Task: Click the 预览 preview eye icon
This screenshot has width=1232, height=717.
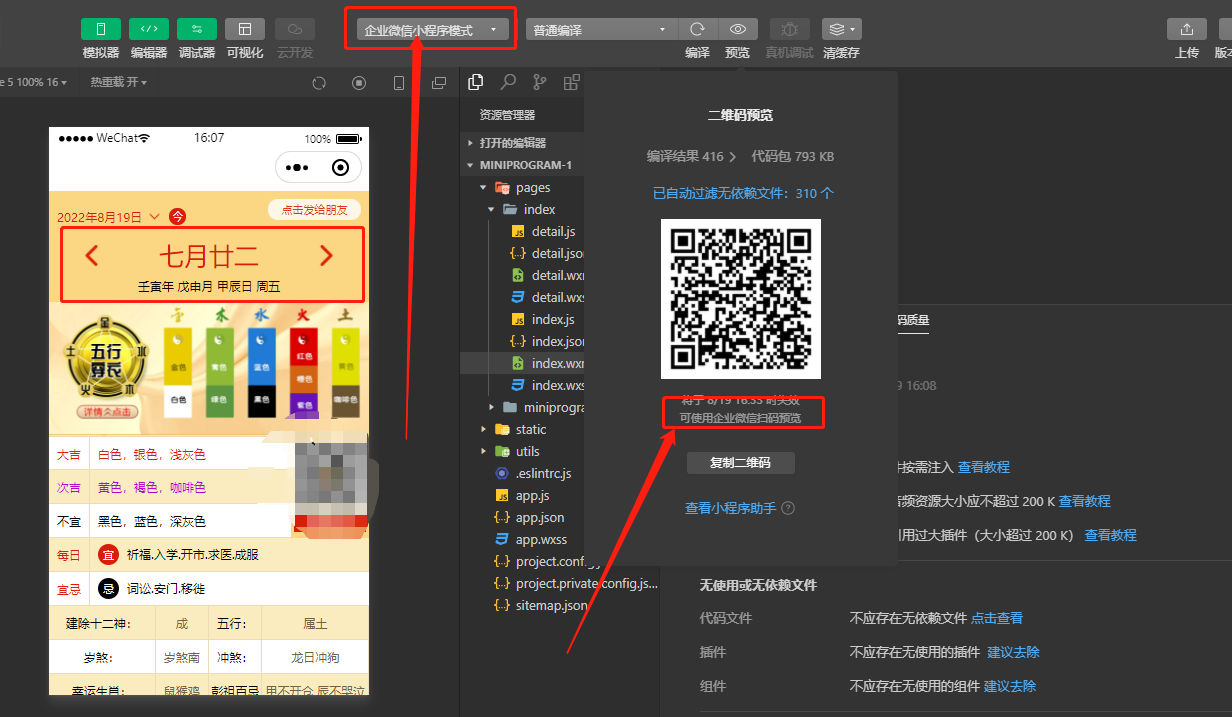Action: (x=738, y=30)
